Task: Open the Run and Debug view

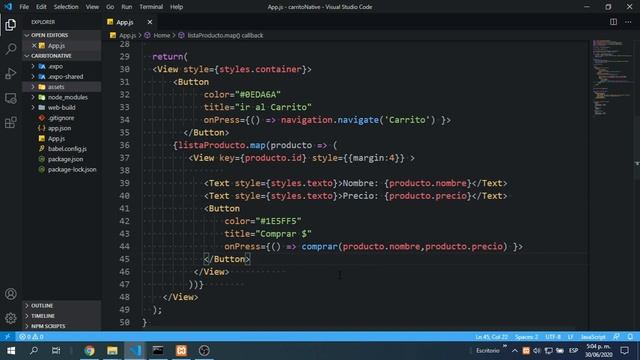Action: (x=11, y=73)
